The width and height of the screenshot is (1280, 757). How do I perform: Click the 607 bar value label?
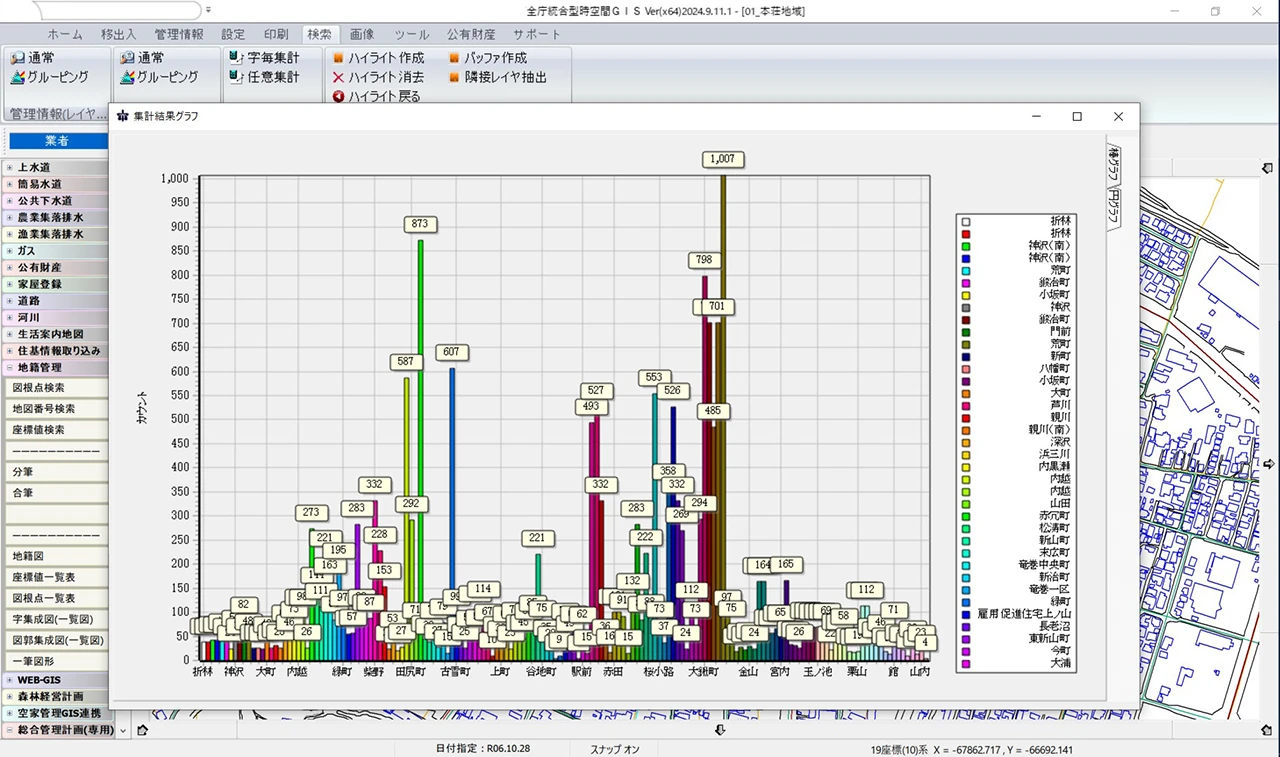[452, 352]
